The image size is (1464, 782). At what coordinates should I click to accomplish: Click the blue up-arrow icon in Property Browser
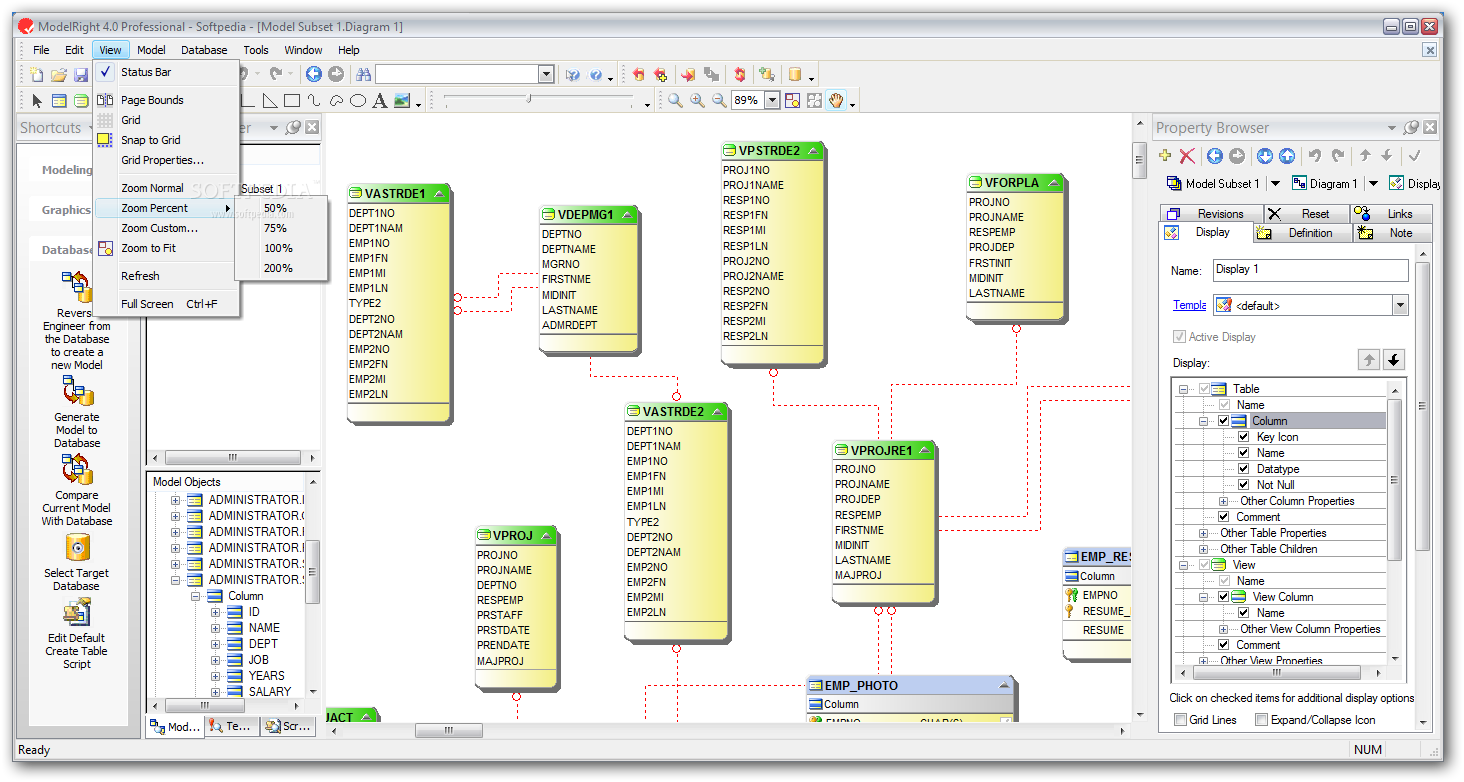tap(1287, 156)
